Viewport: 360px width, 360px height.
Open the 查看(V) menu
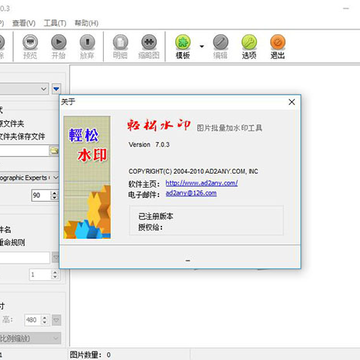pos(24,23)
